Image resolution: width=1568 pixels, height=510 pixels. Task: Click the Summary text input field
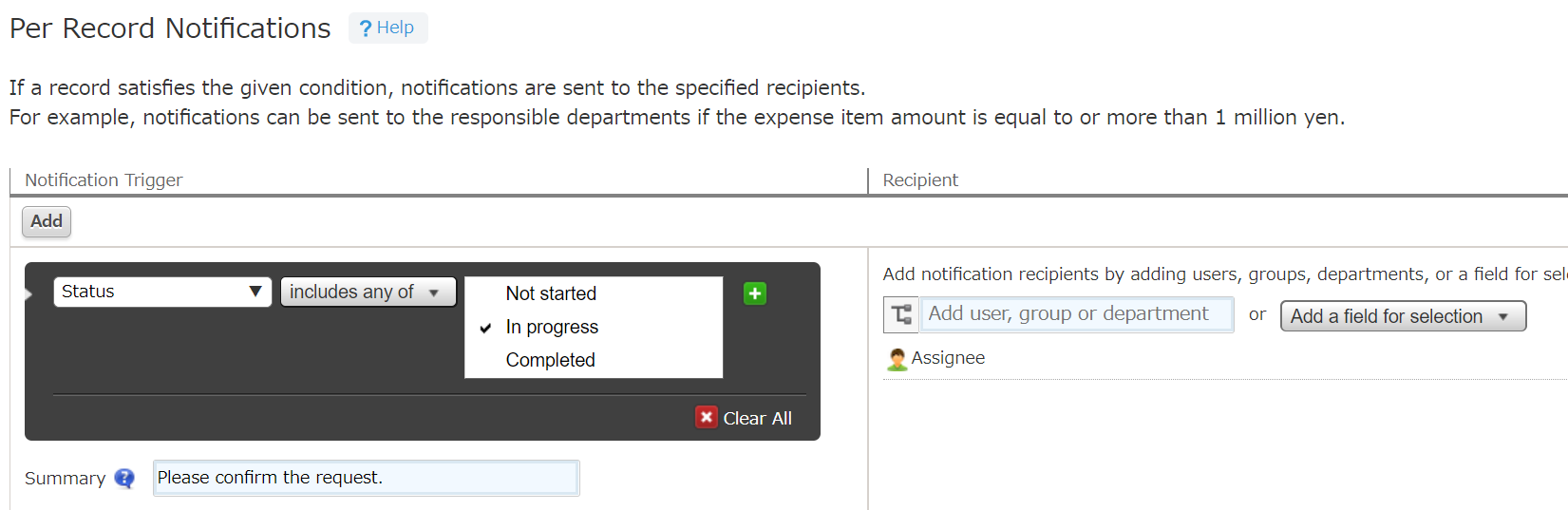click(x=366, y=478)
